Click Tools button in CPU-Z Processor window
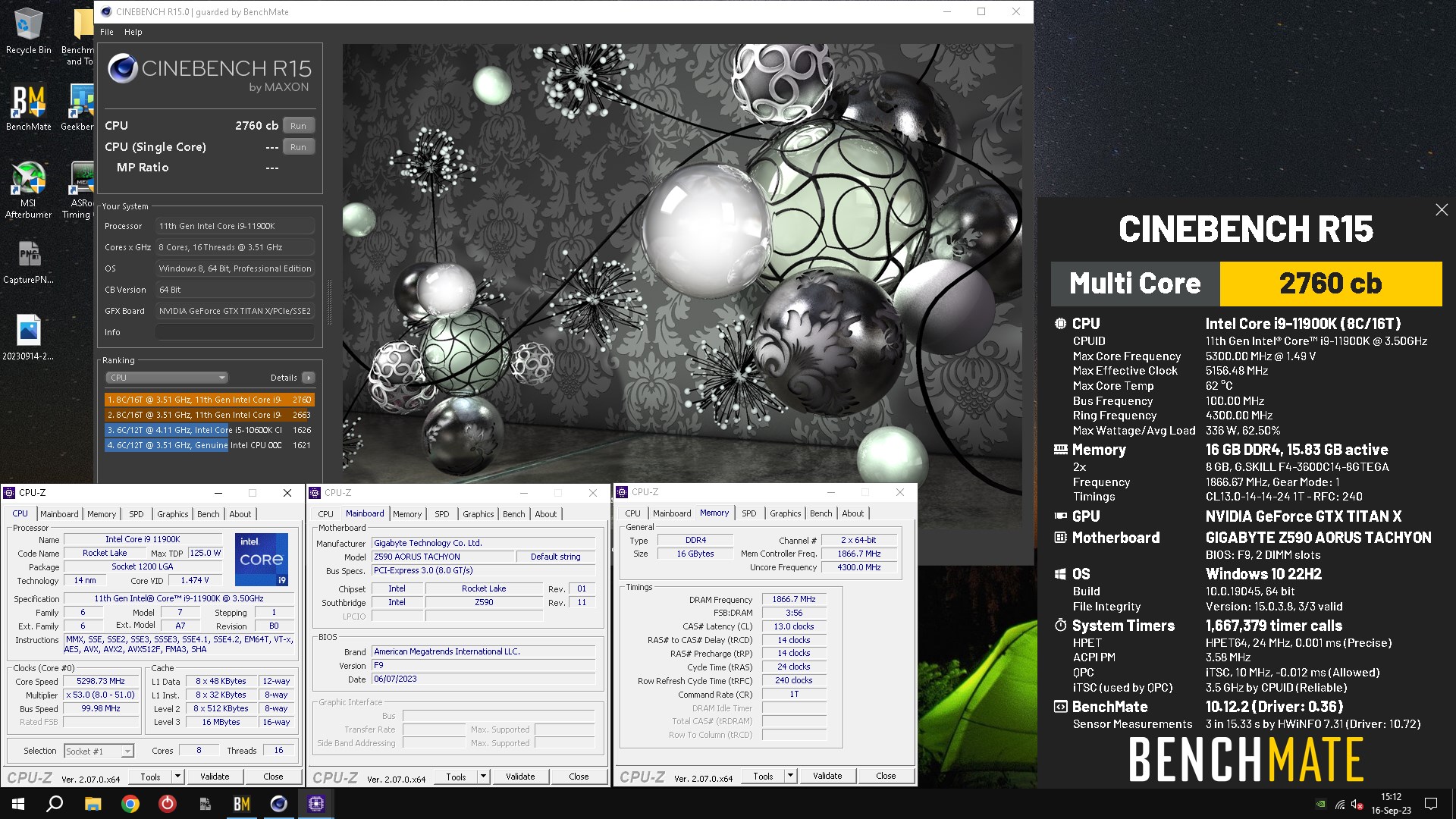This screenshot has width=1456, height=819. point(150,777)
